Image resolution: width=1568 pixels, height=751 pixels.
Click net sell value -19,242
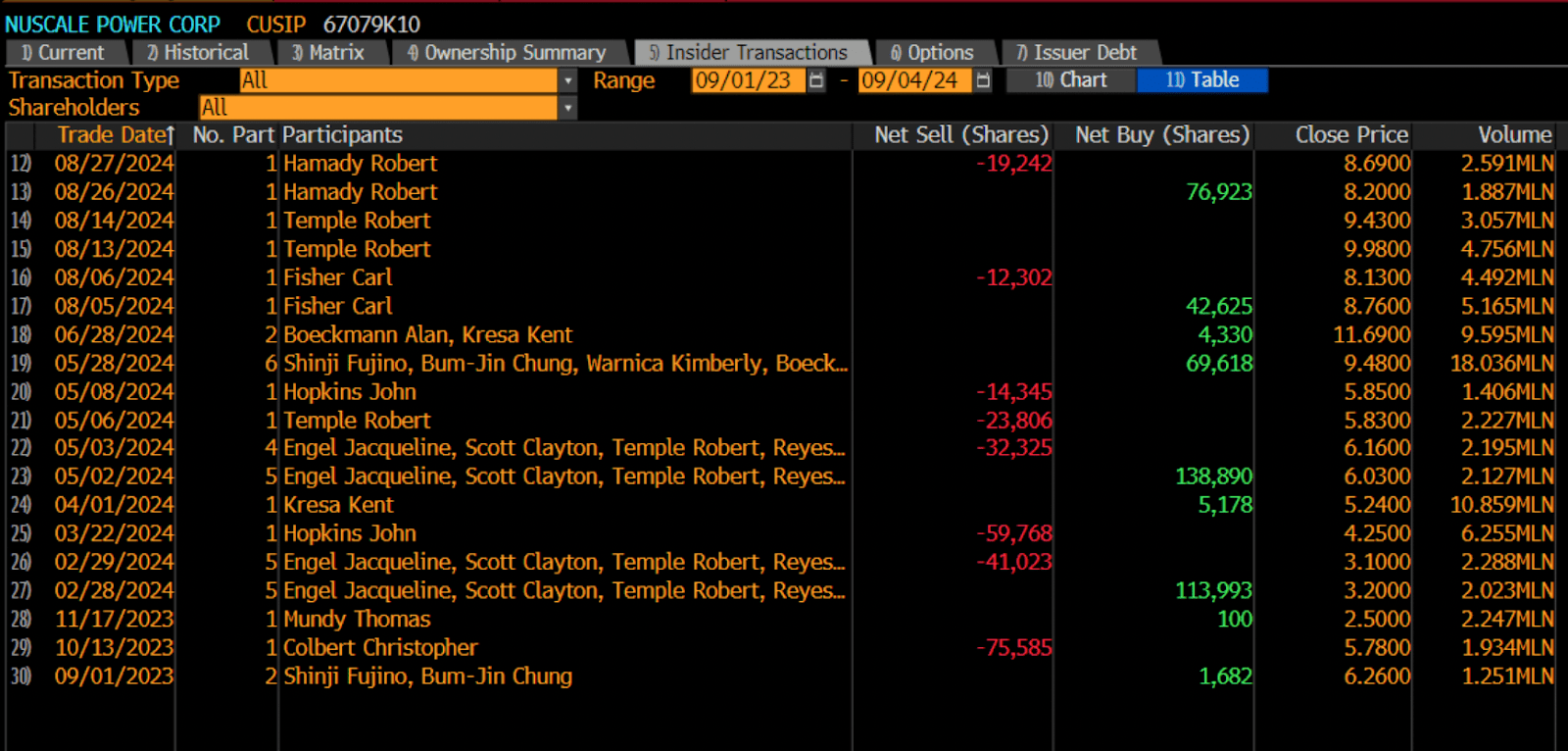point(1014,164)
